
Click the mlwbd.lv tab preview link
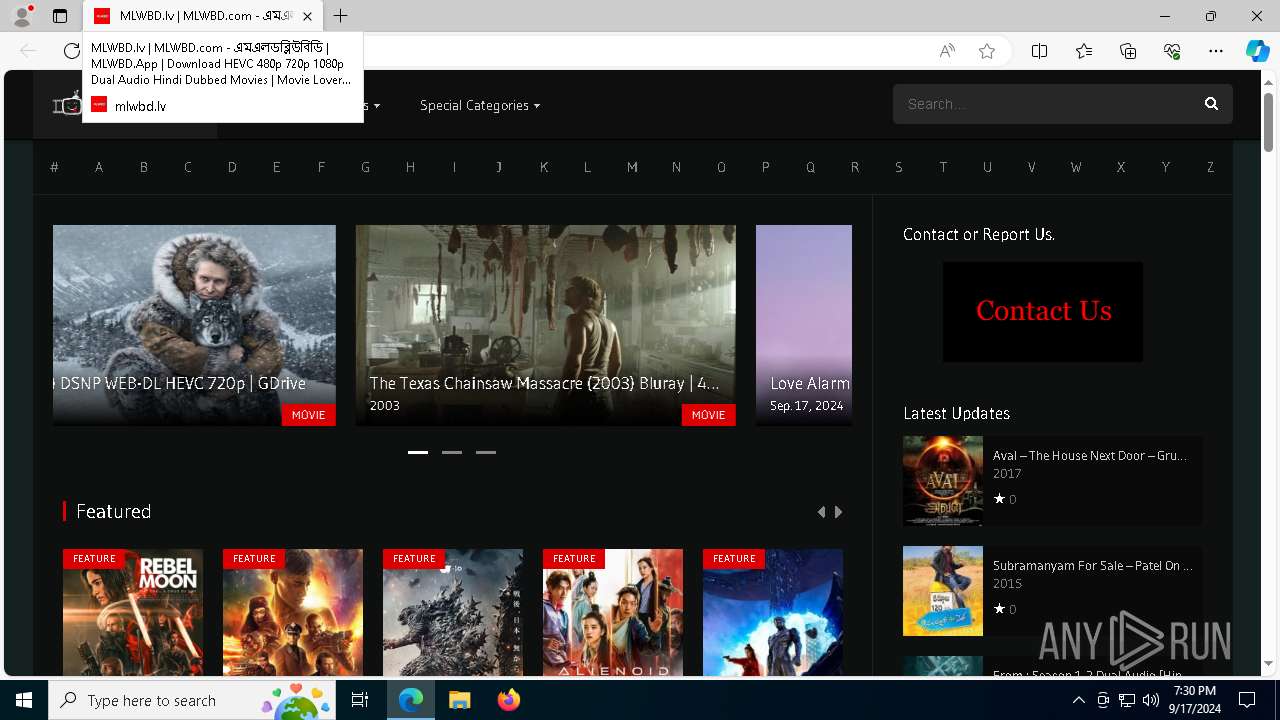tap(140, 105)
